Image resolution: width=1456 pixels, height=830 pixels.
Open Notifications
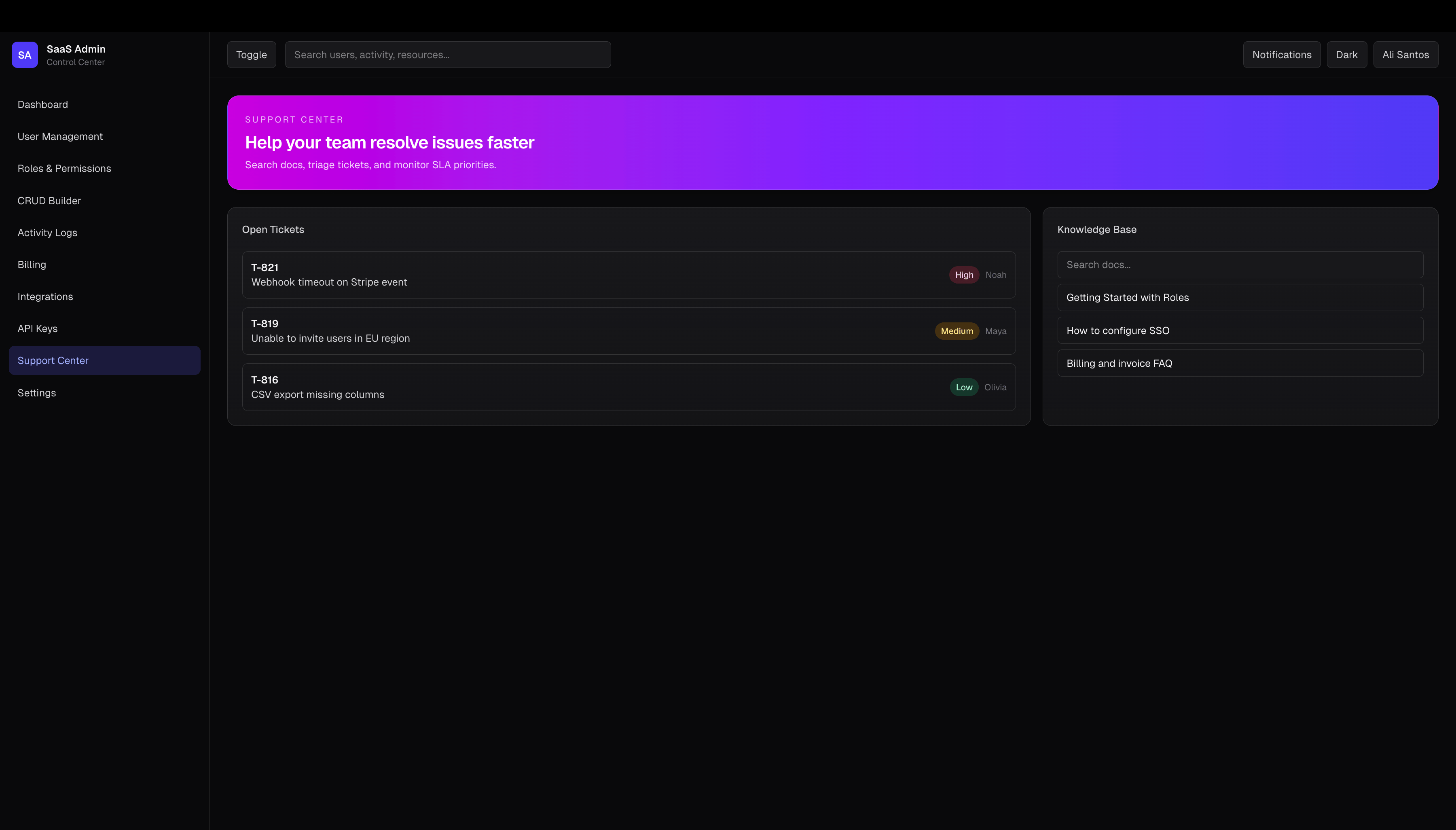[1282, 55]
